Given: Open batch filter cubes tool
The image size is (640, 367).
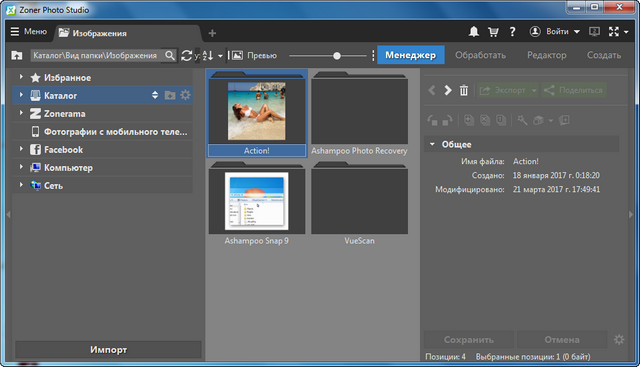Looking at the screenshot, I should [x=538, y=120].
